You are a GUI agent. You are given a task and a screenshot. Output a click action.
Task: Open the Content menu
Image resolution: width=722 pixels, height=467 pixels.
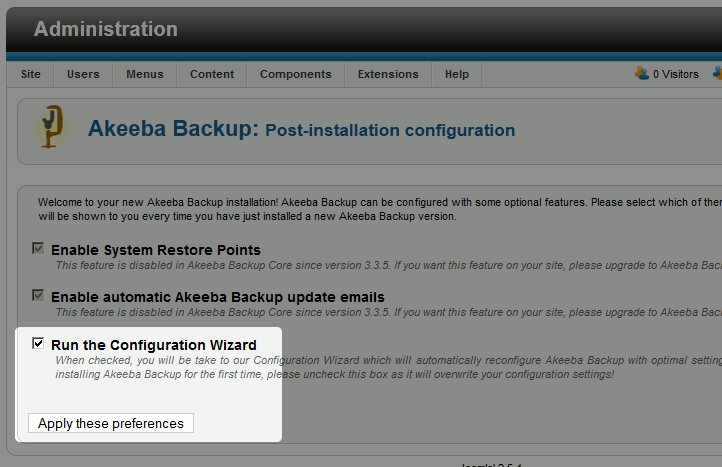click(212, 74)
